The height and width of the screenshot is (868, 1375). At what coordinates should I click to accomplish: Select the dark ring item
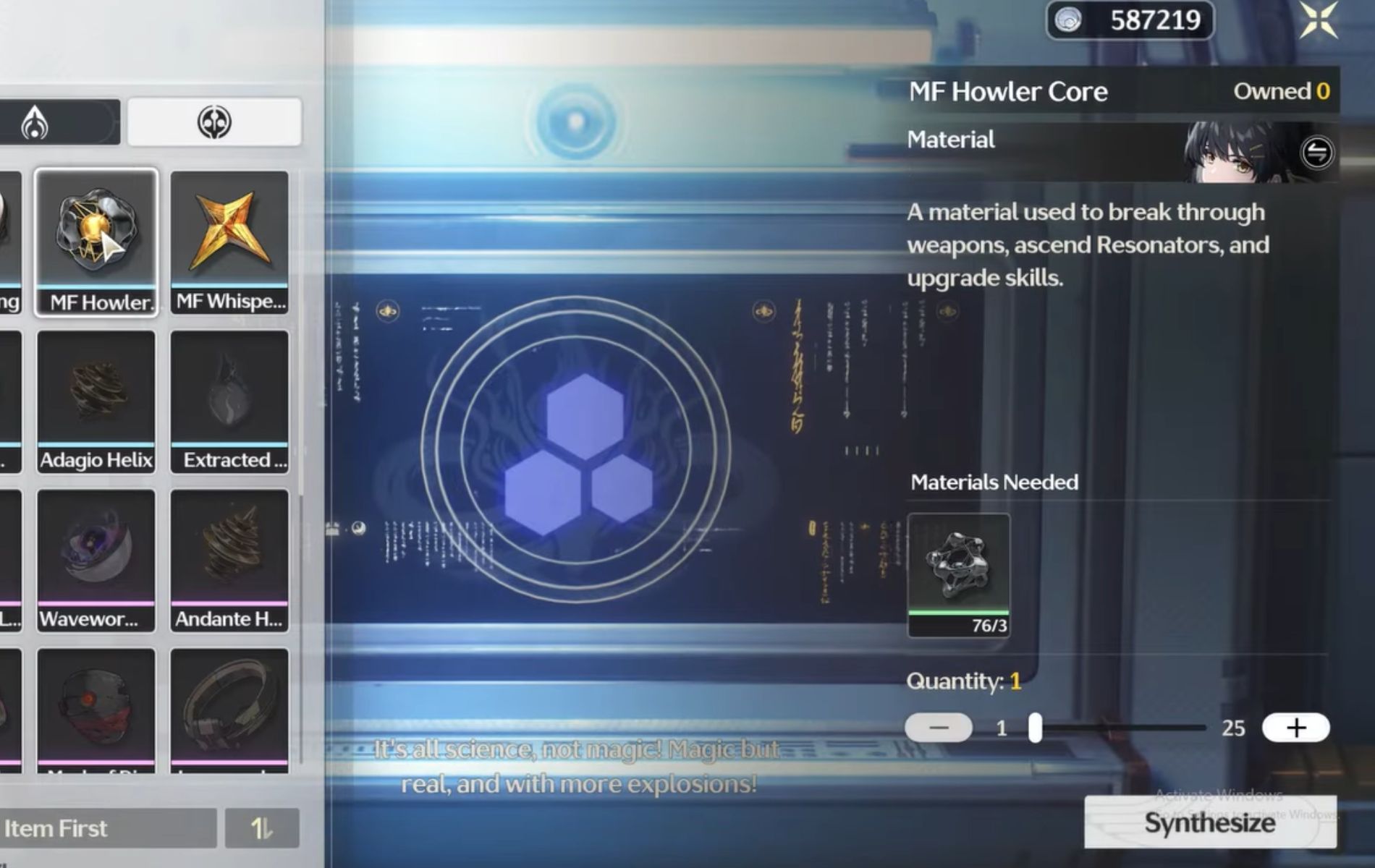(229, 709)
